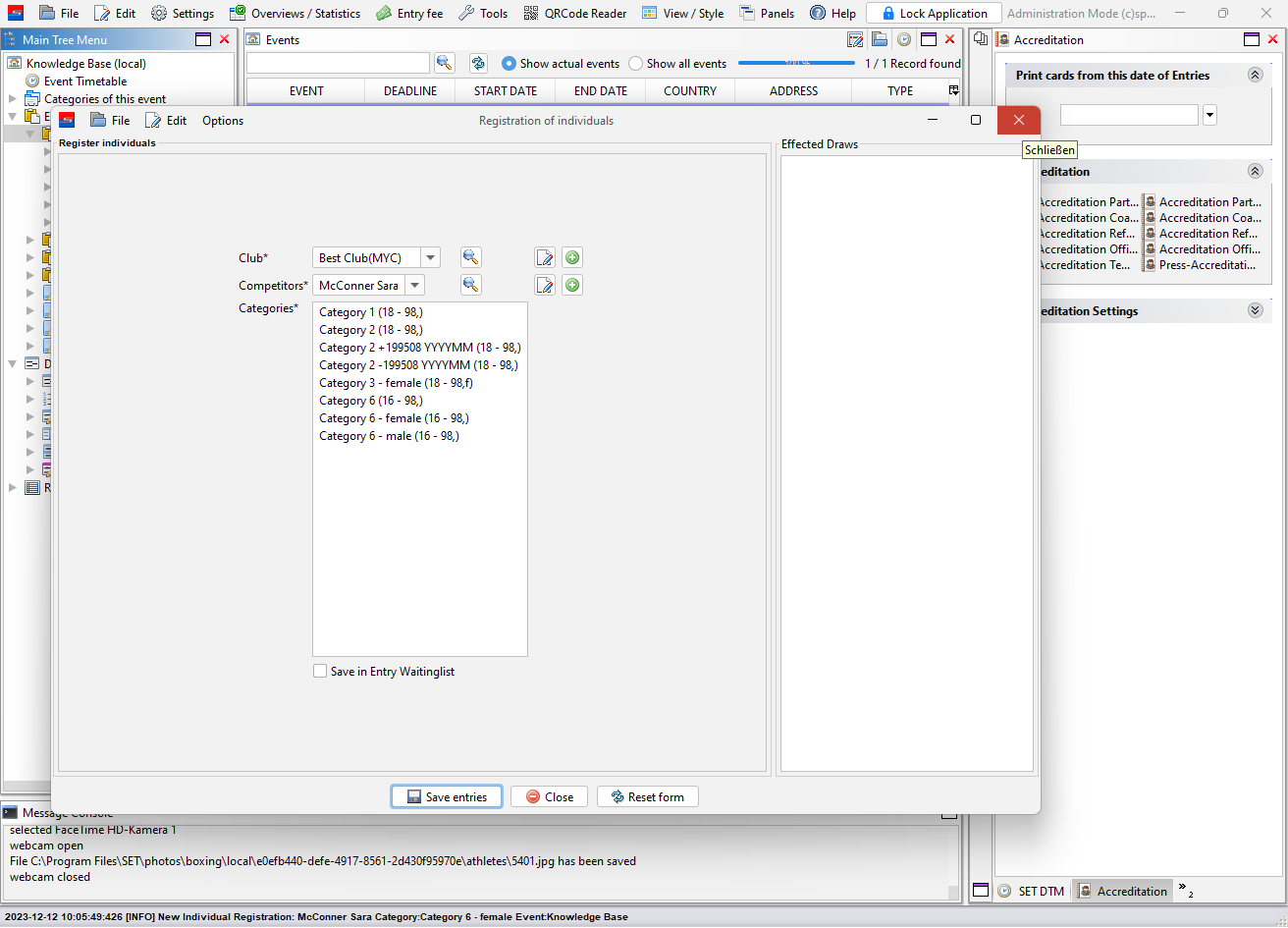Screen dimensions: 1288x928
Task: Click the green add icon beside Competitors
Action: pyautogui.click(x=572, y=285)
